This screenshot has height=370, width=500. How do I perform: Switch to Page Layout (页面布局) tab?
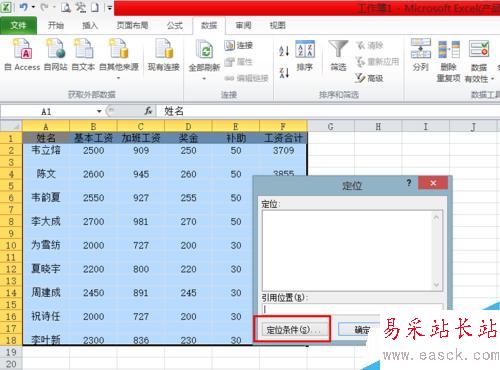[x=132, y=25]
